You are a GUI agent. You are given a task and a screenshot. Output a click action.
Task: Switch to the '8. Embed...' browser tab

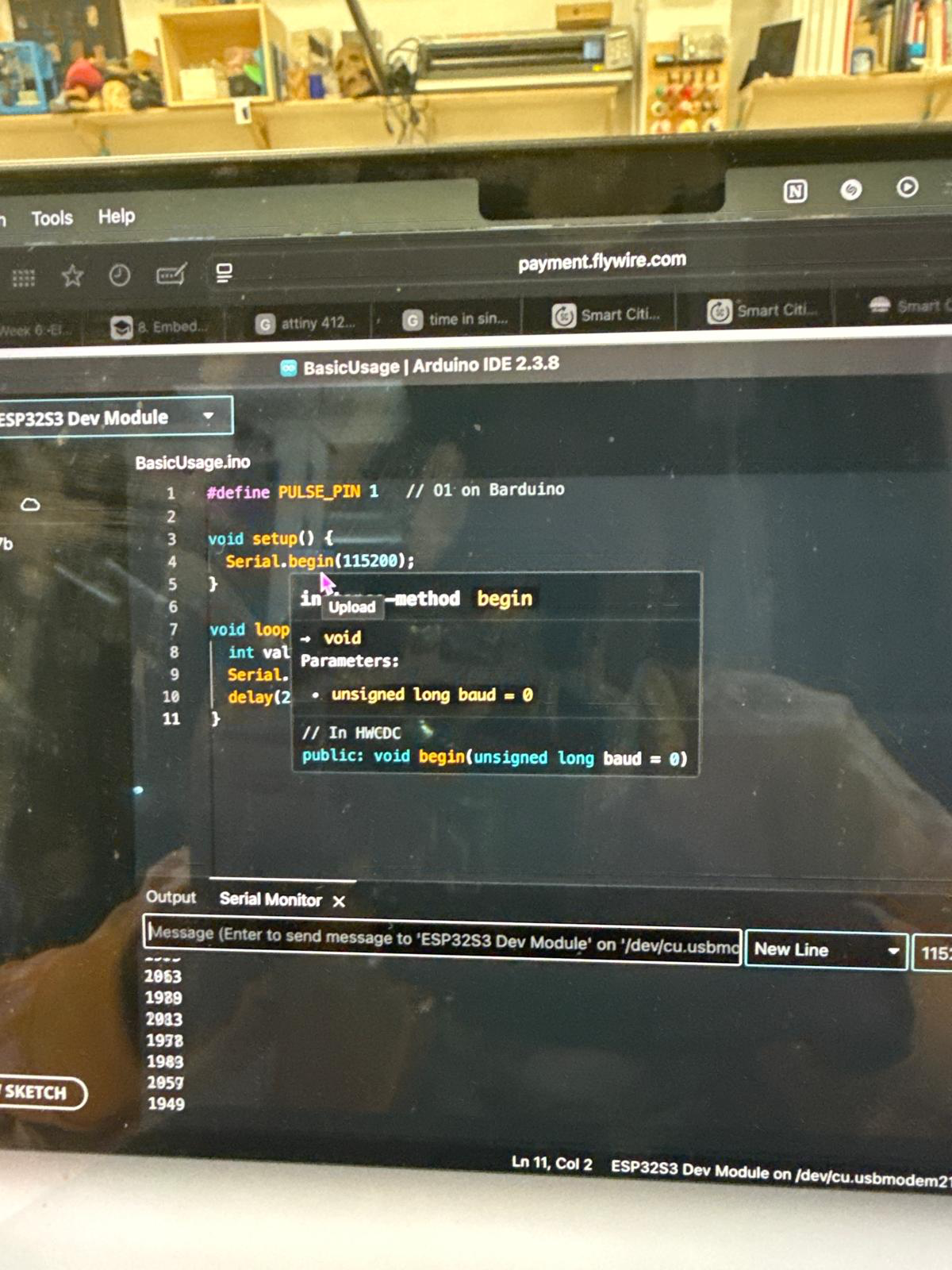tap(159, 326)
